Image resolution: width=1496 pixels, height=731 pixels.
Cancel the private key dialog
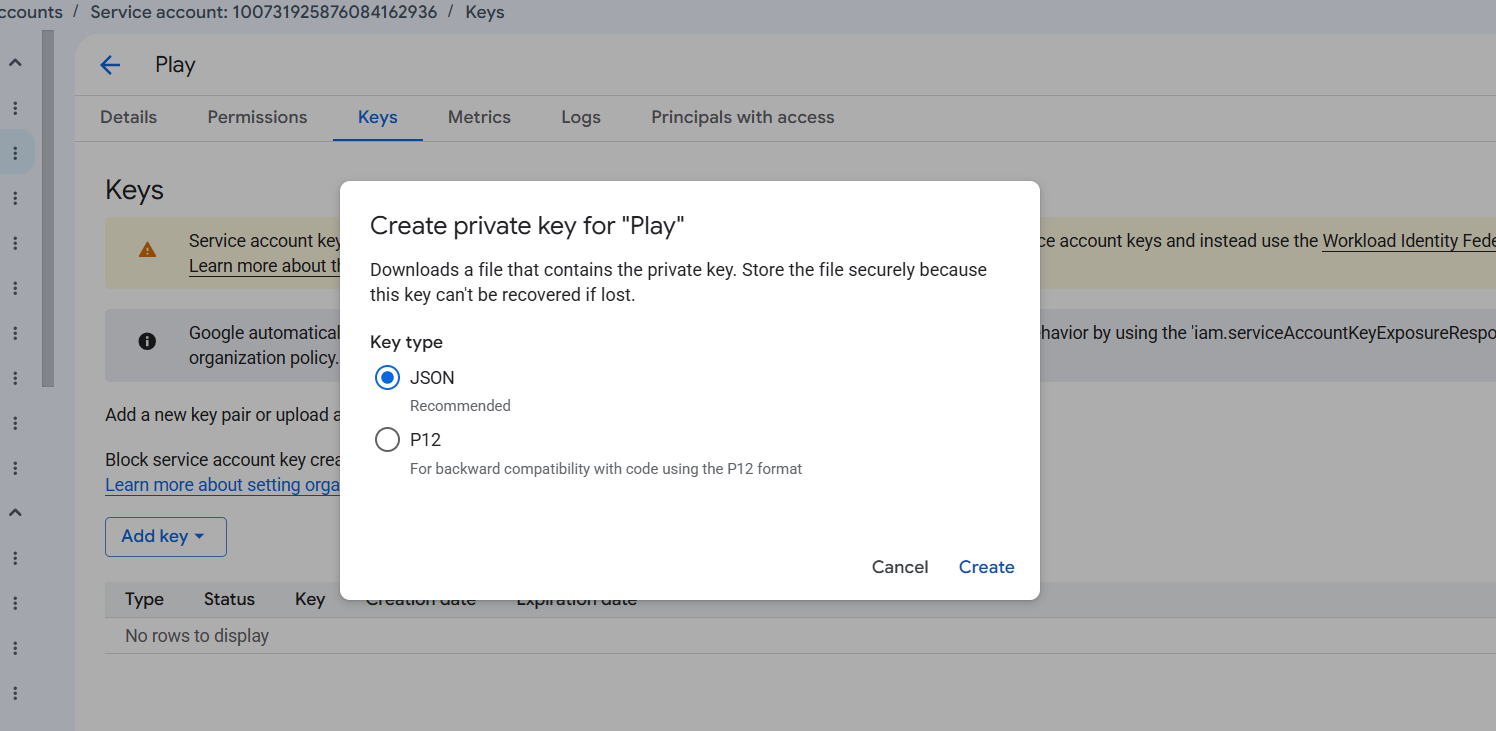click(x=900, y=567)
